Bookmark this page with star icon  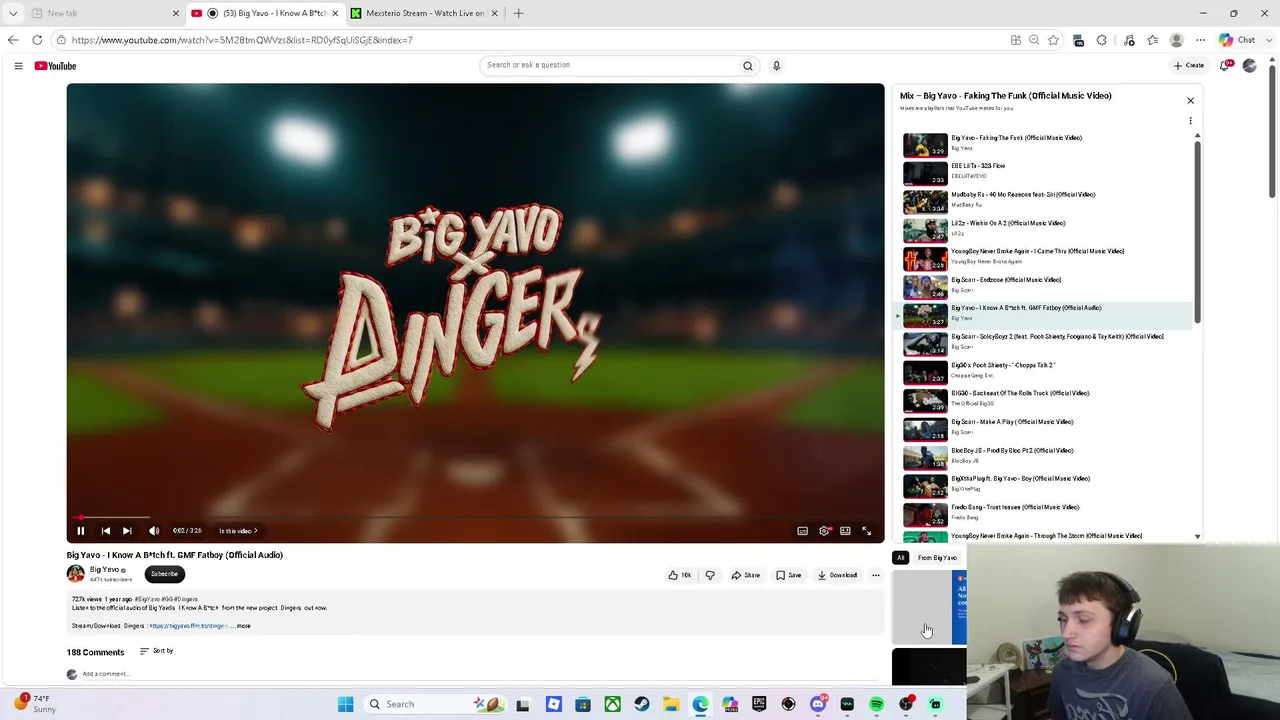1053,40
